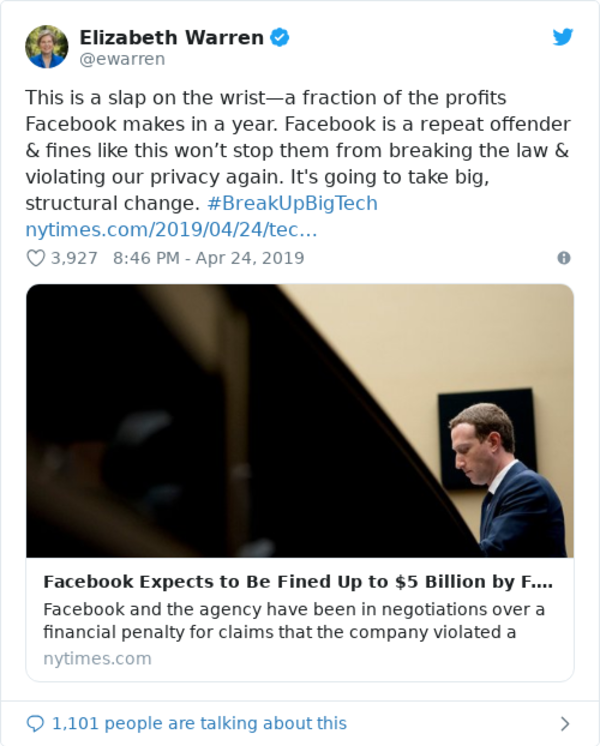This screenshot has height=746, width=600.
Task: Click the Elizabeth Warren display name
Action: [x=171, y=38]
